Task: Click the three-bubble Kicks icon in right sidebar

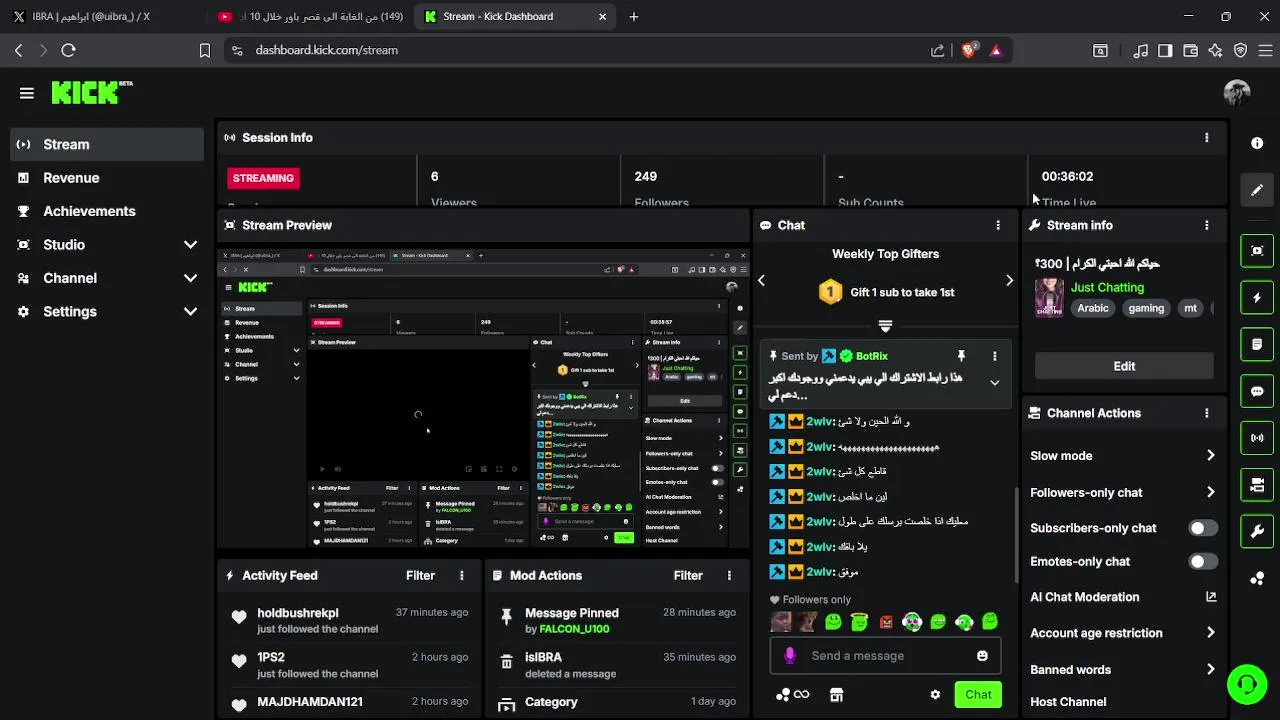Action: (1257, 579)
